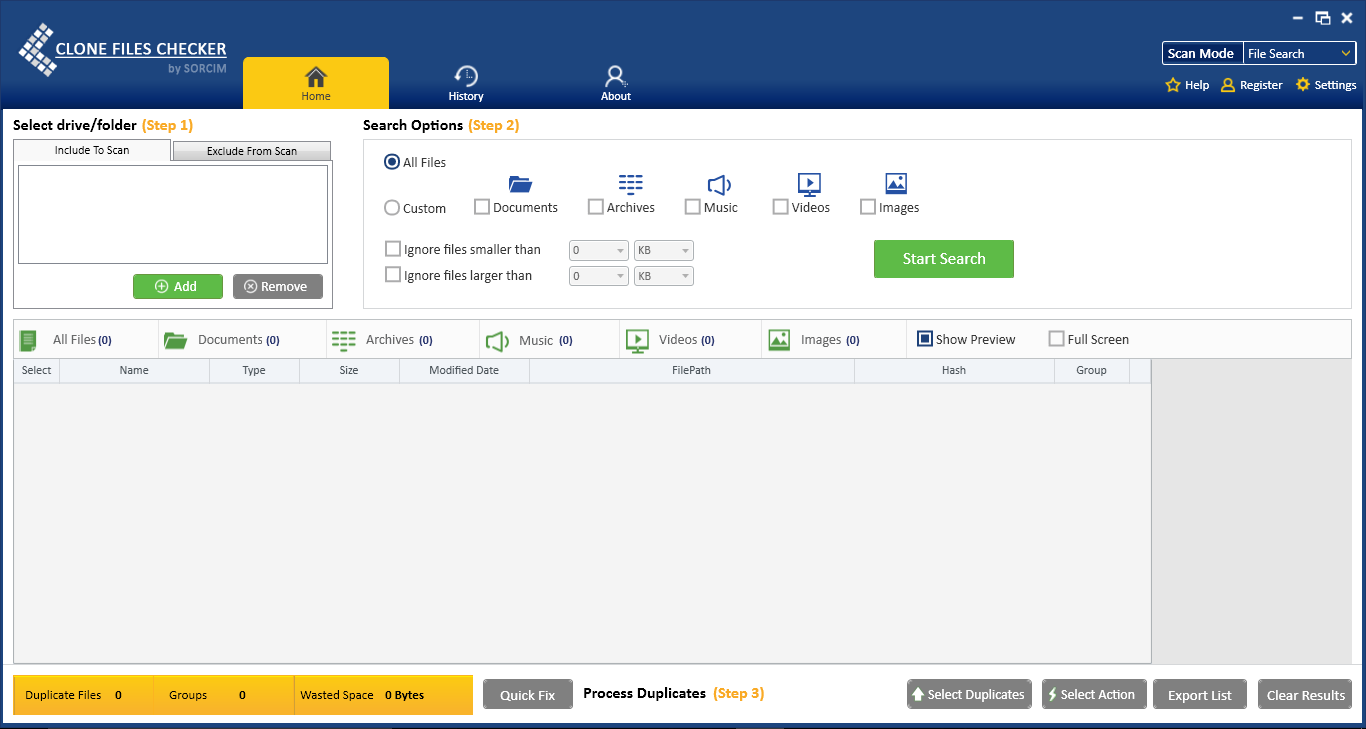Select the Custom radio option
1366x729 pixels.
tap(393, 208)
